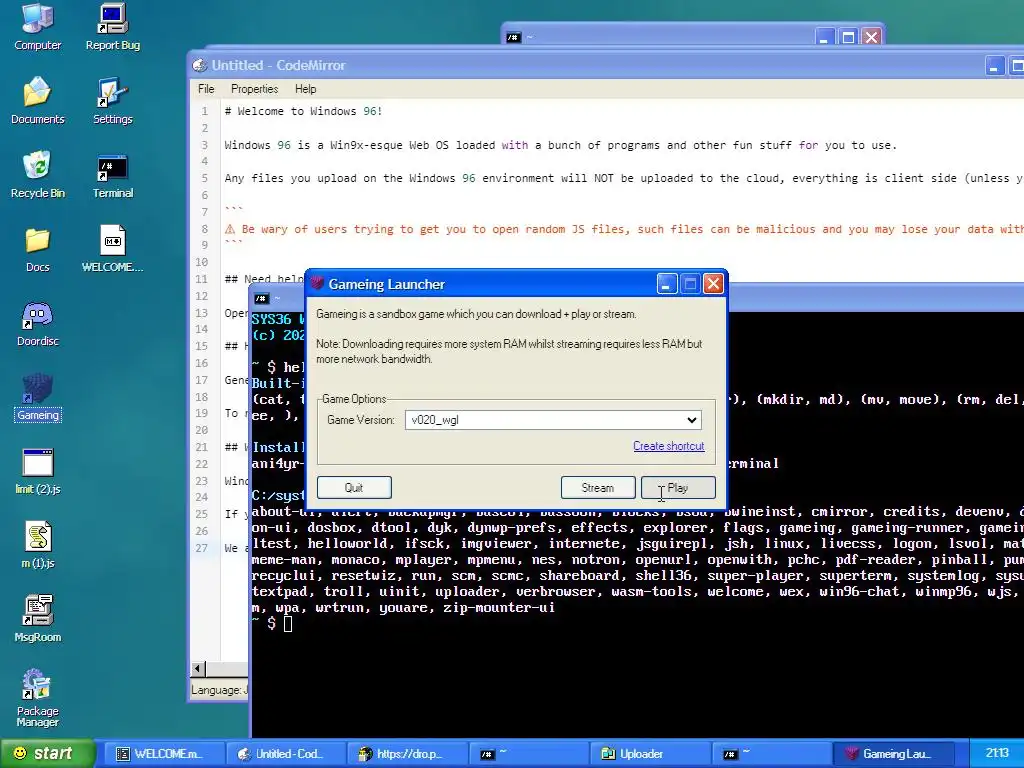Click the Stream button

[x=598, y=487]
